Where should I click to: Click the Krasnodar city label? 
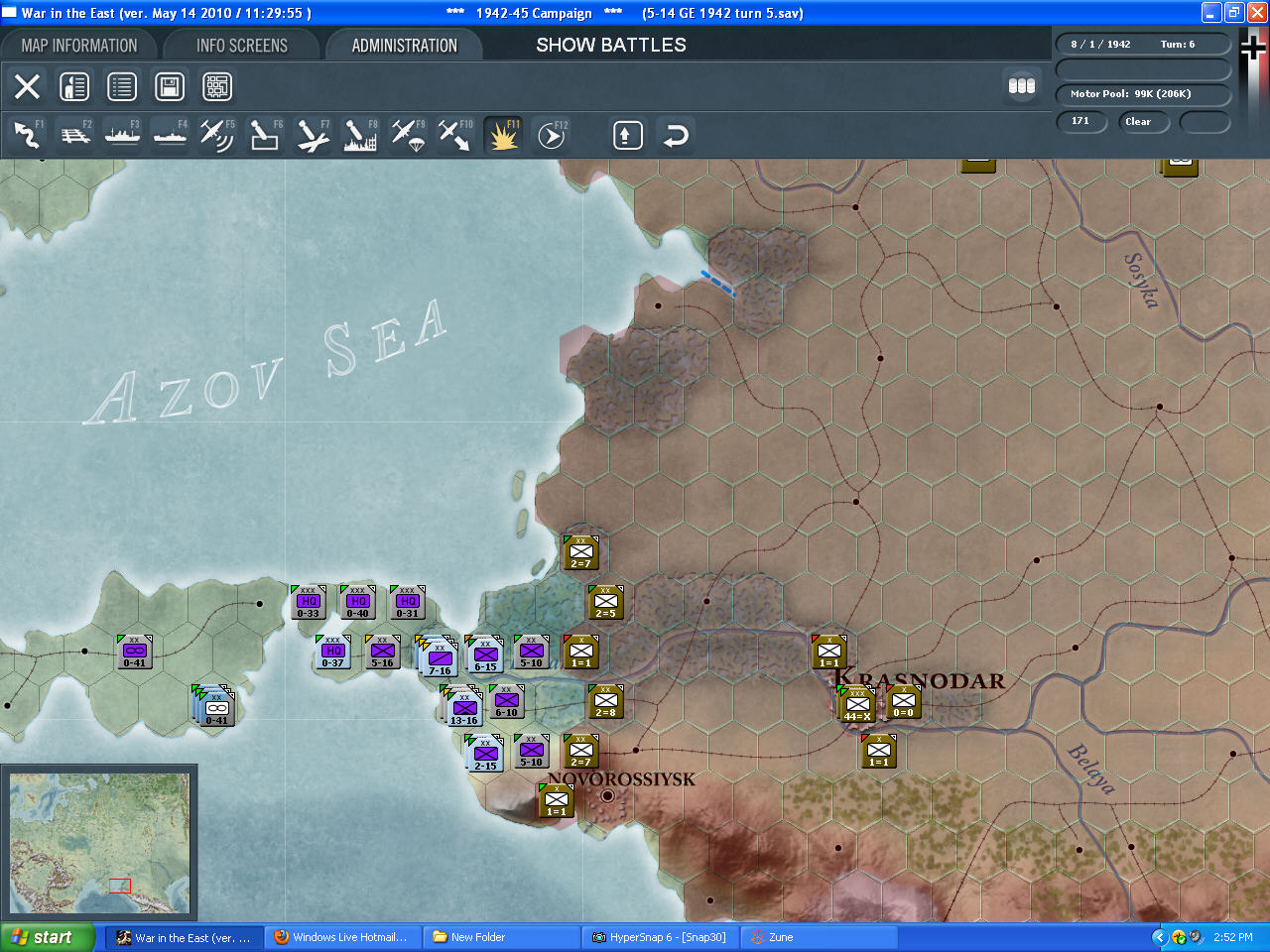[920, 680]
